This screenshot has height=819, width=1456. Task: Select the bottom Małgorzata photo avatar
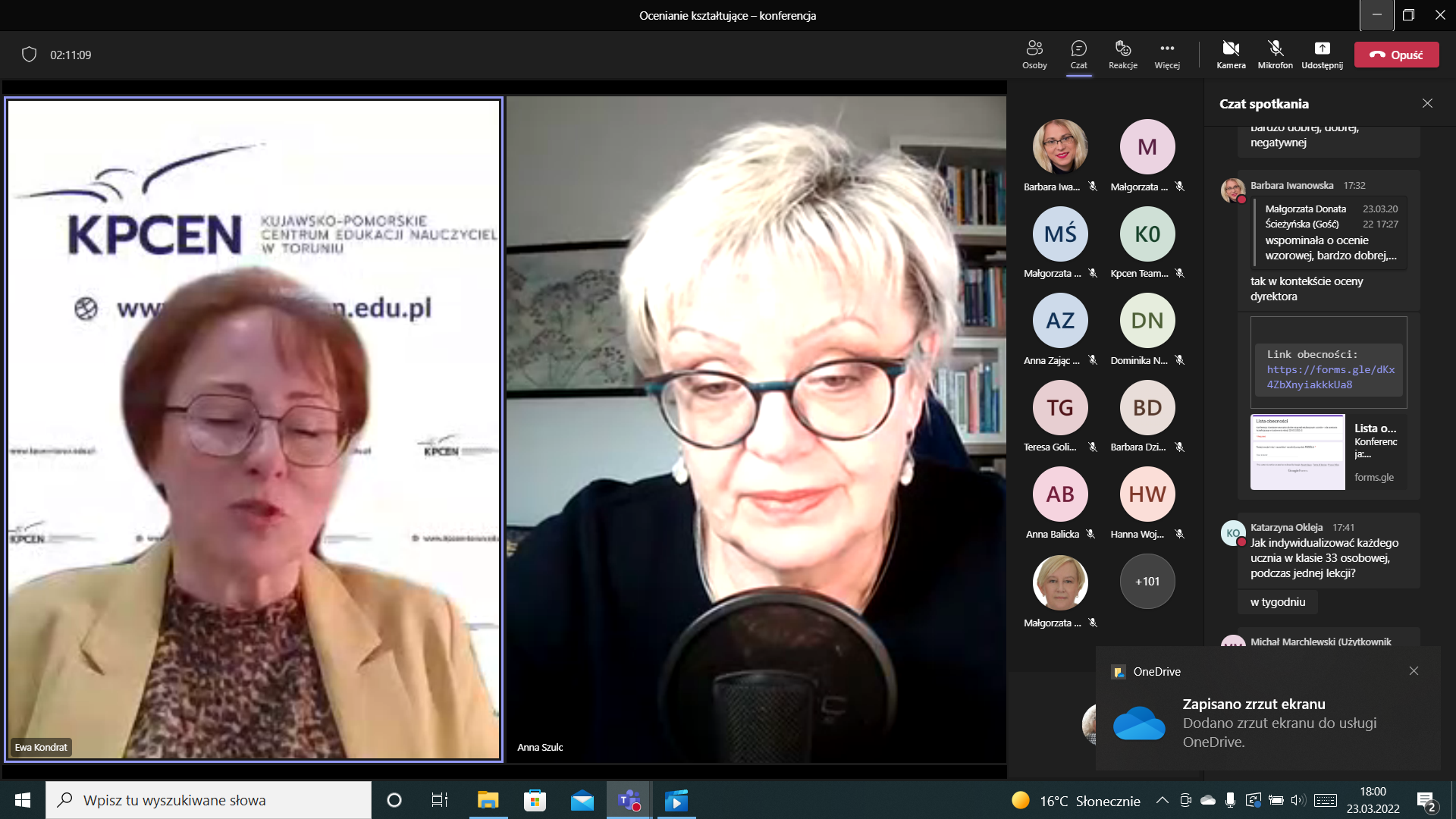coord(1059,582)
